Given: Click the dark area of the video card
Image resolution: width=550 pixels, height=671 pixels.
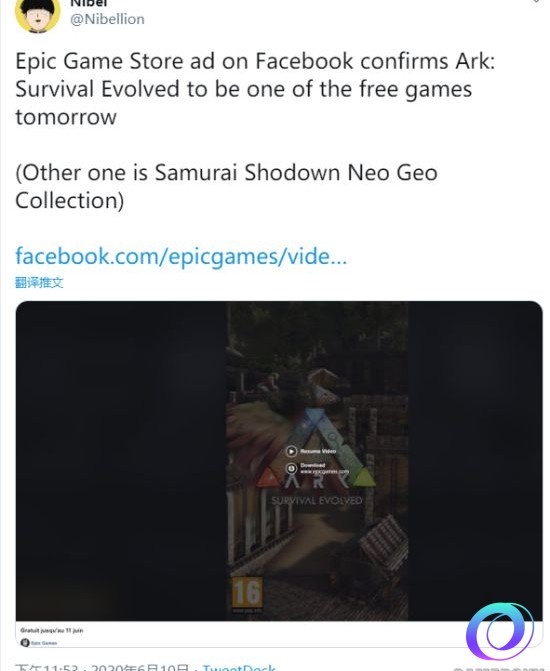Looking at the screenshot, I should pyautogui.click(x=121, y=460).
